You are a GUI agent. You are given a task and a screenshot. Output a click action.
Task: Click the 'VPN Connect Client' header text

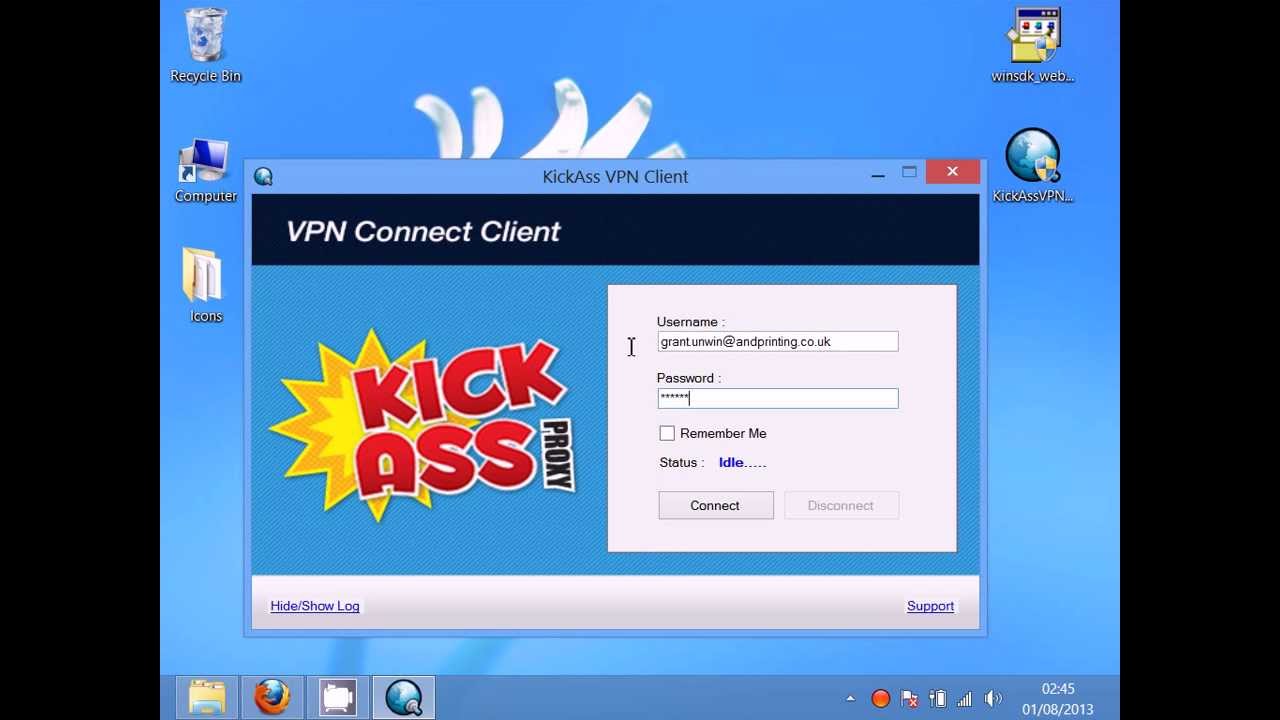tap(423, 232)
